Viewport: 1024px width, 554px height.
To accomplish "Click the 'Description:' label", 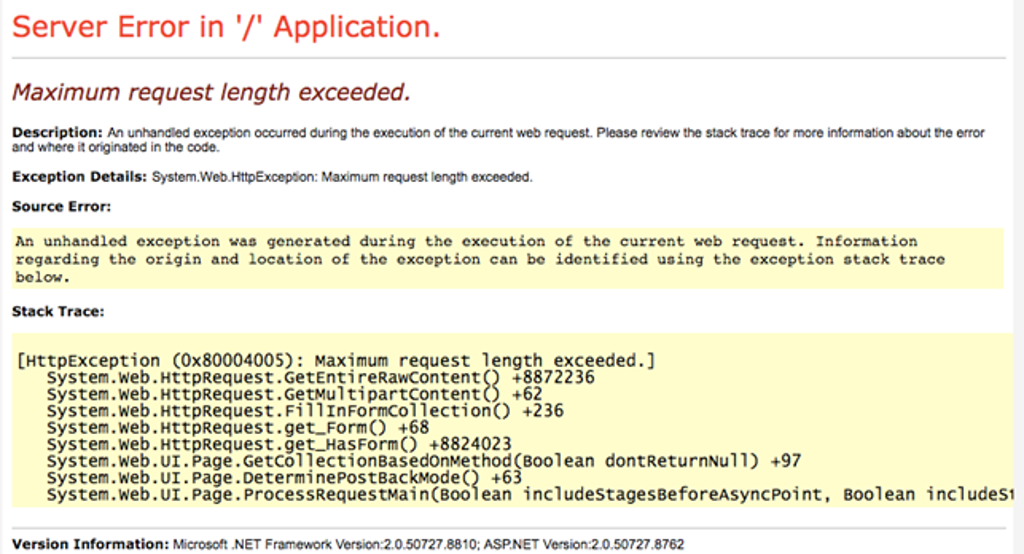I will point(57,132).
